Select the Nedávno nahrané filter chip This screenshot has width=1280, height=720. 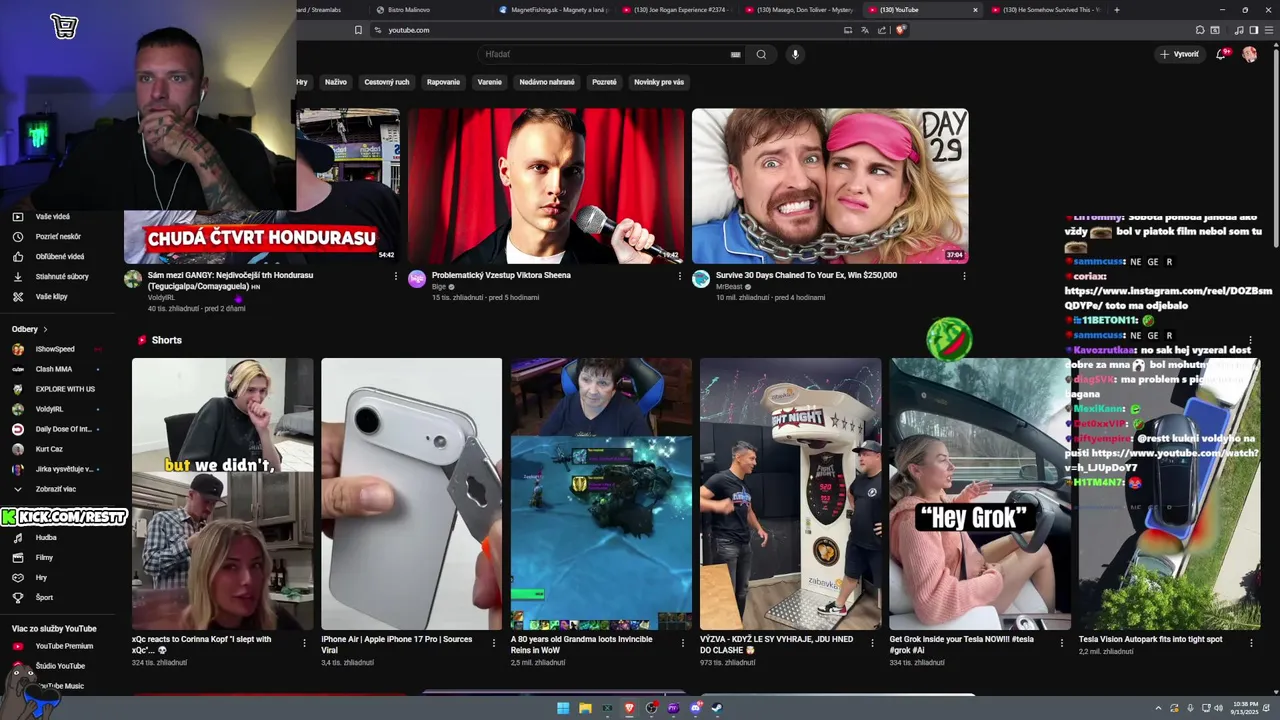[547, 82]
